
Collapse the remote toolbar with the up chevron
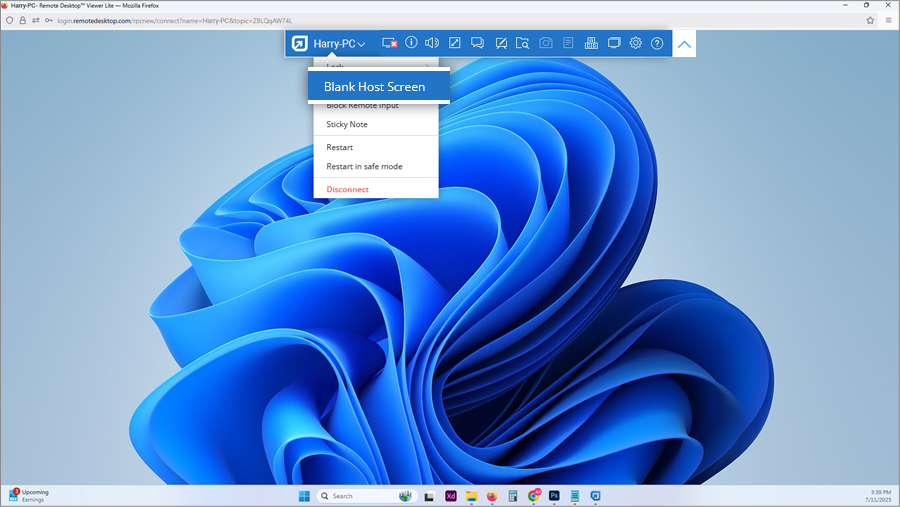point(684,44)
